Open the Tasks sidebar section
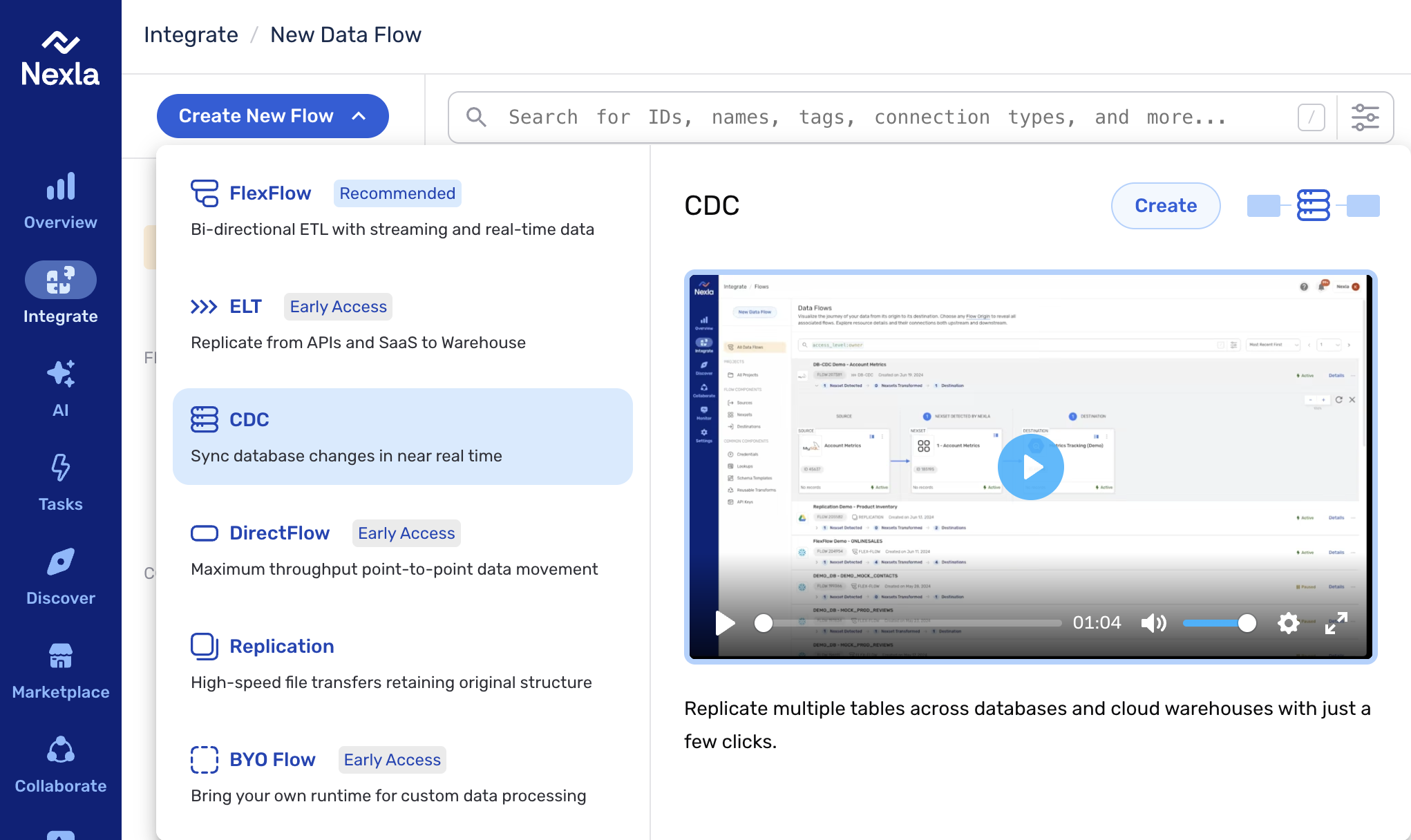The image size is (1411, 840). 61,482
